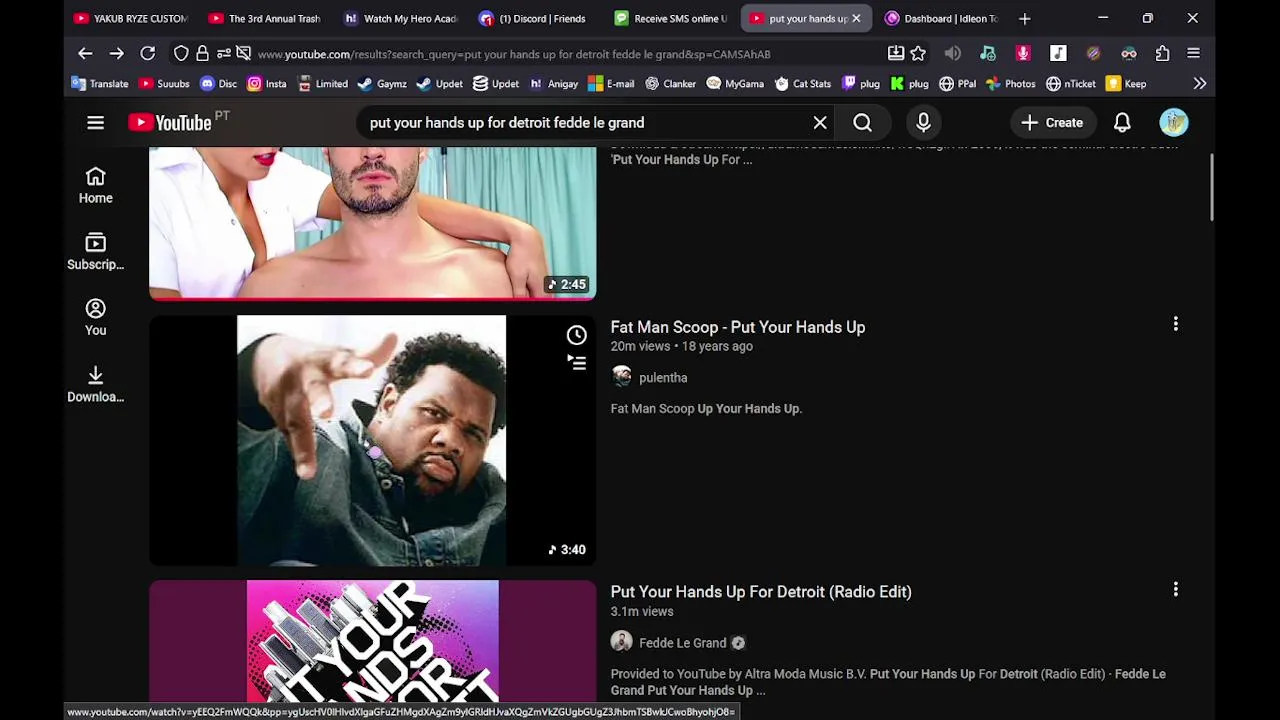Open the You section in sidebar
1280x720 pixels.
95,317
